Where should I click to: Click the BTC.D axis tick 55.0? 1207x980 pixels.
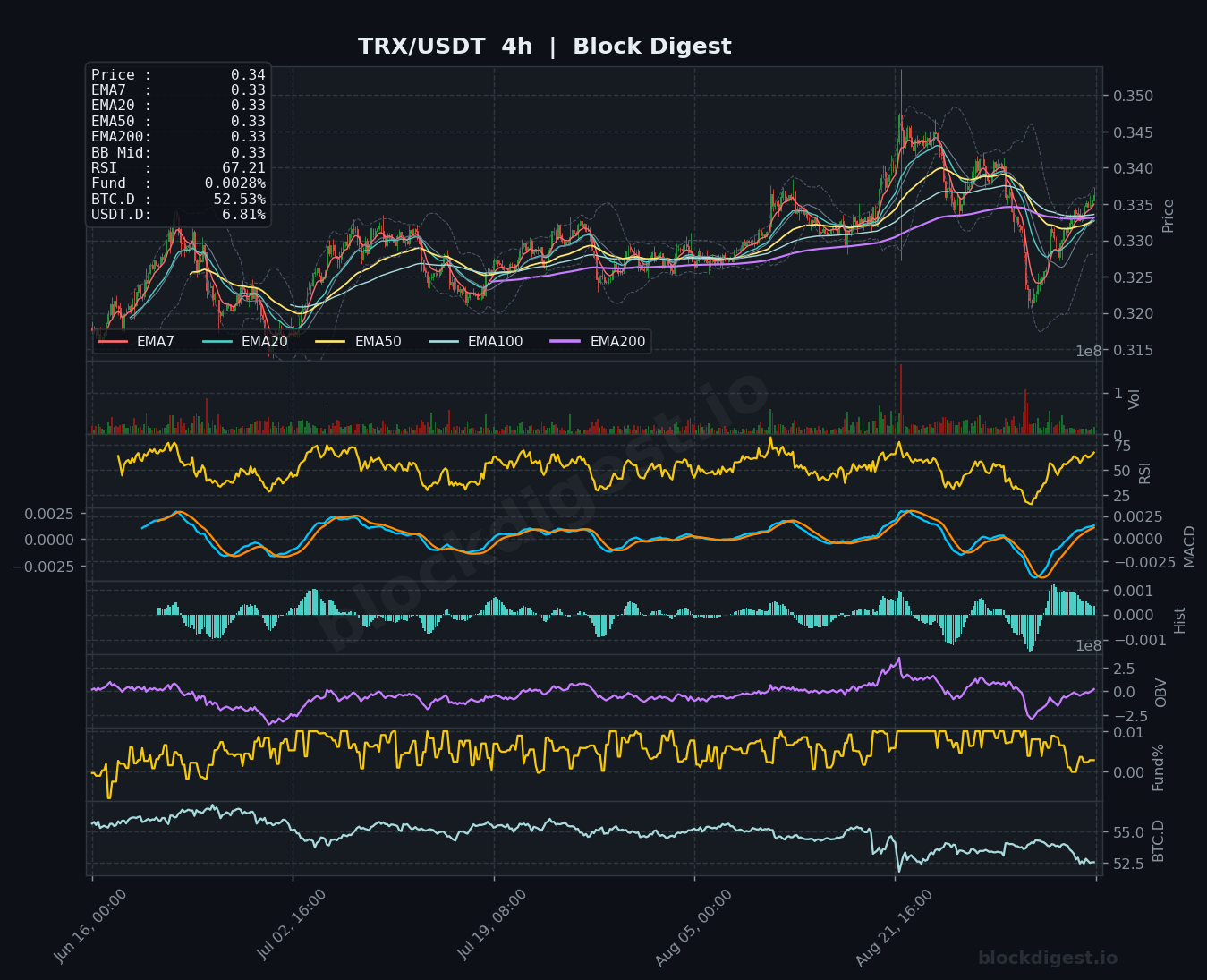point(1129,833)
